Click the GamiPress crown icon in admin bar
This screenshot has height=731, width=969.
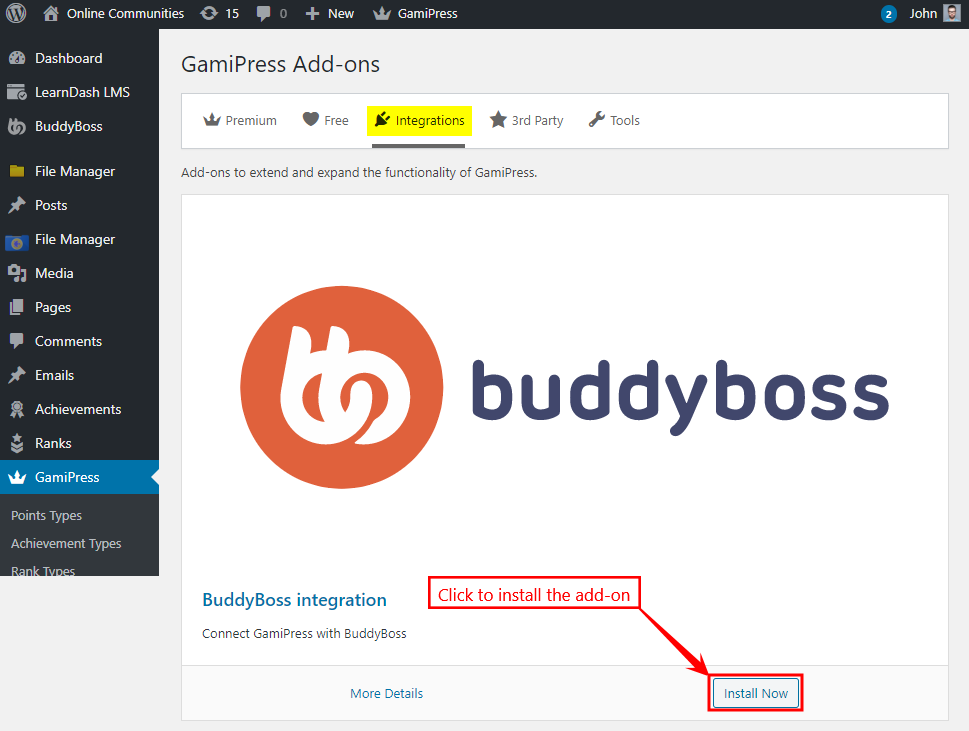coord(382,14)
